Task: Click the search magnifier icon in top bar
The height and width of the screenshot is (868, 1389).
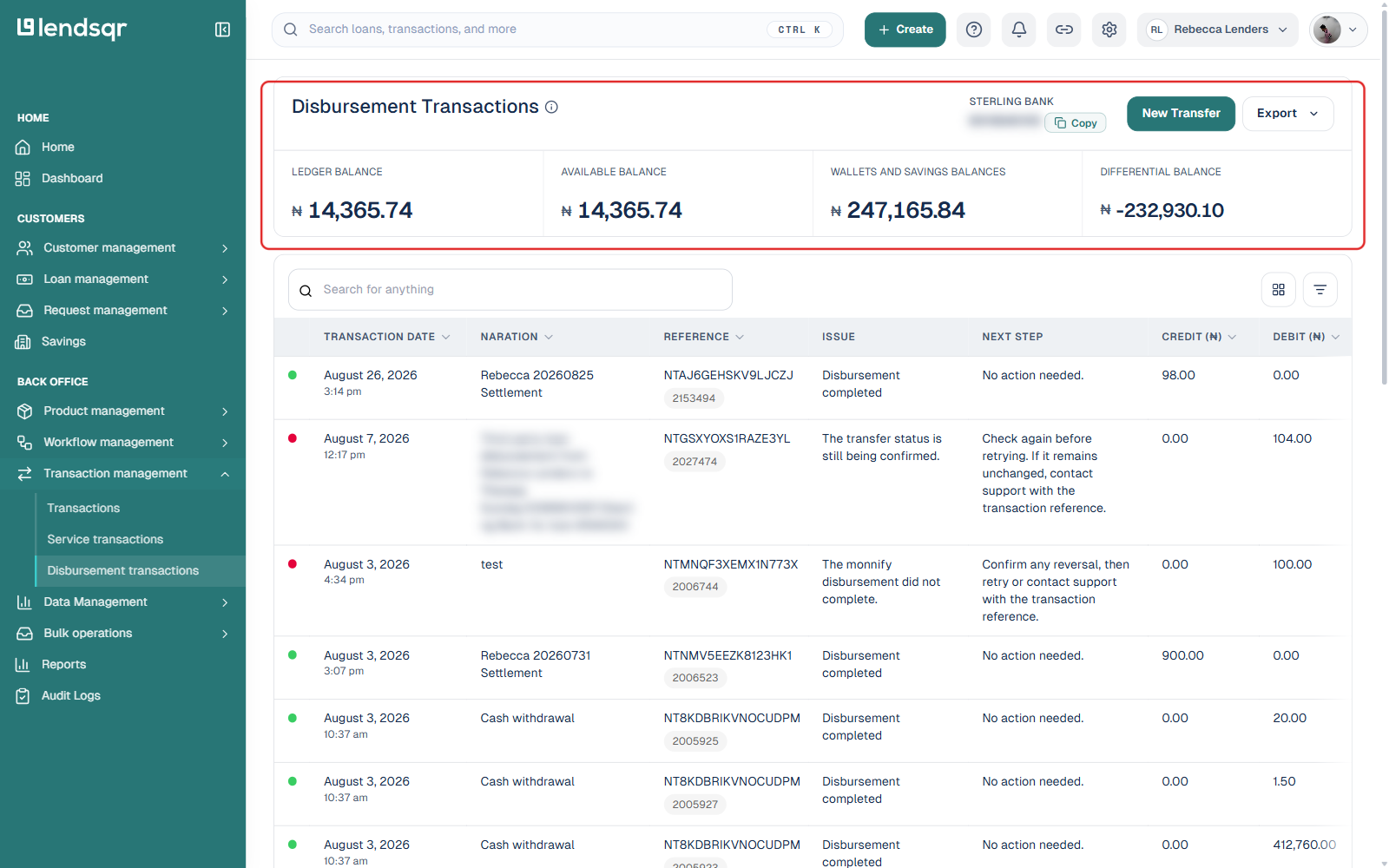Action: pos(291,30)
